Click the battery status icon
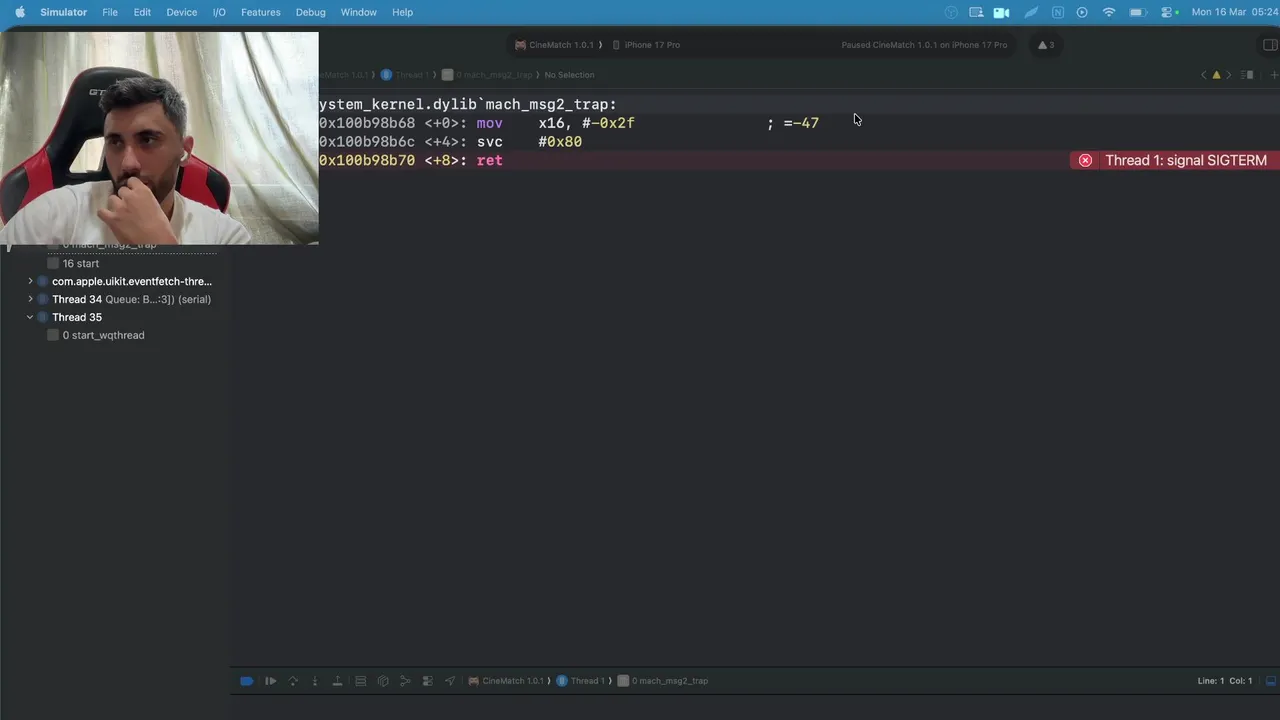 1138,12
